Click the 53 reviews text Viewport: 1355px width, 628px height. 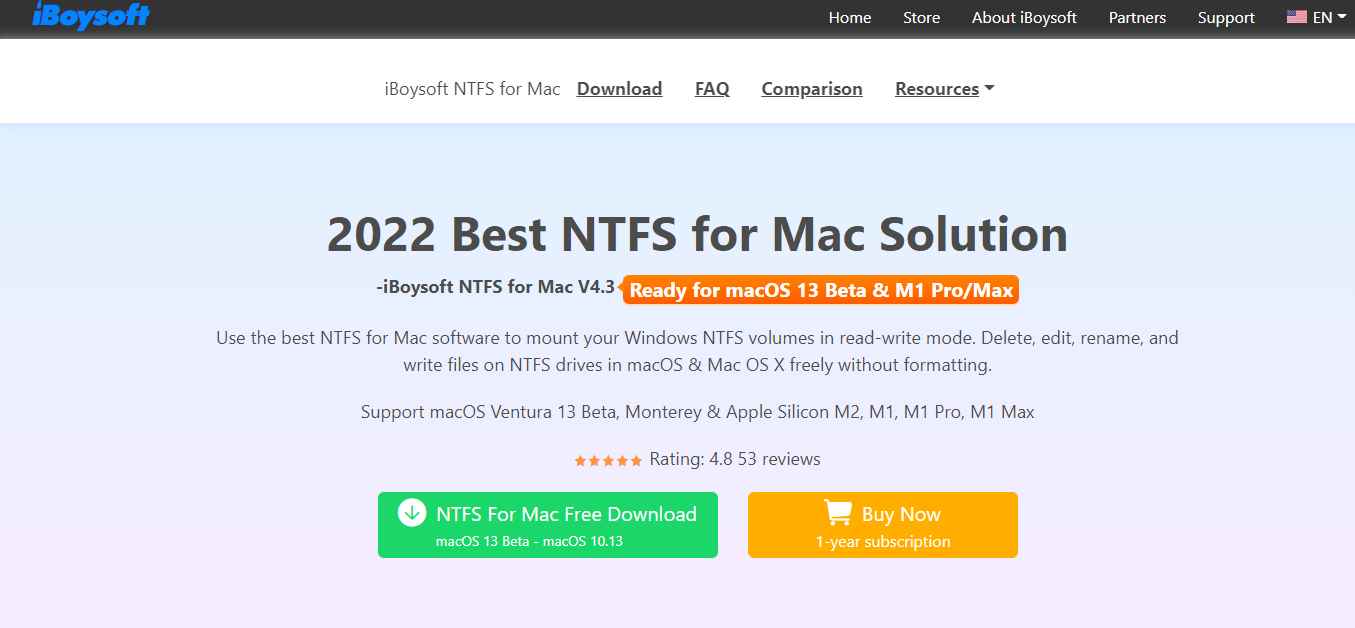point(781,459)
